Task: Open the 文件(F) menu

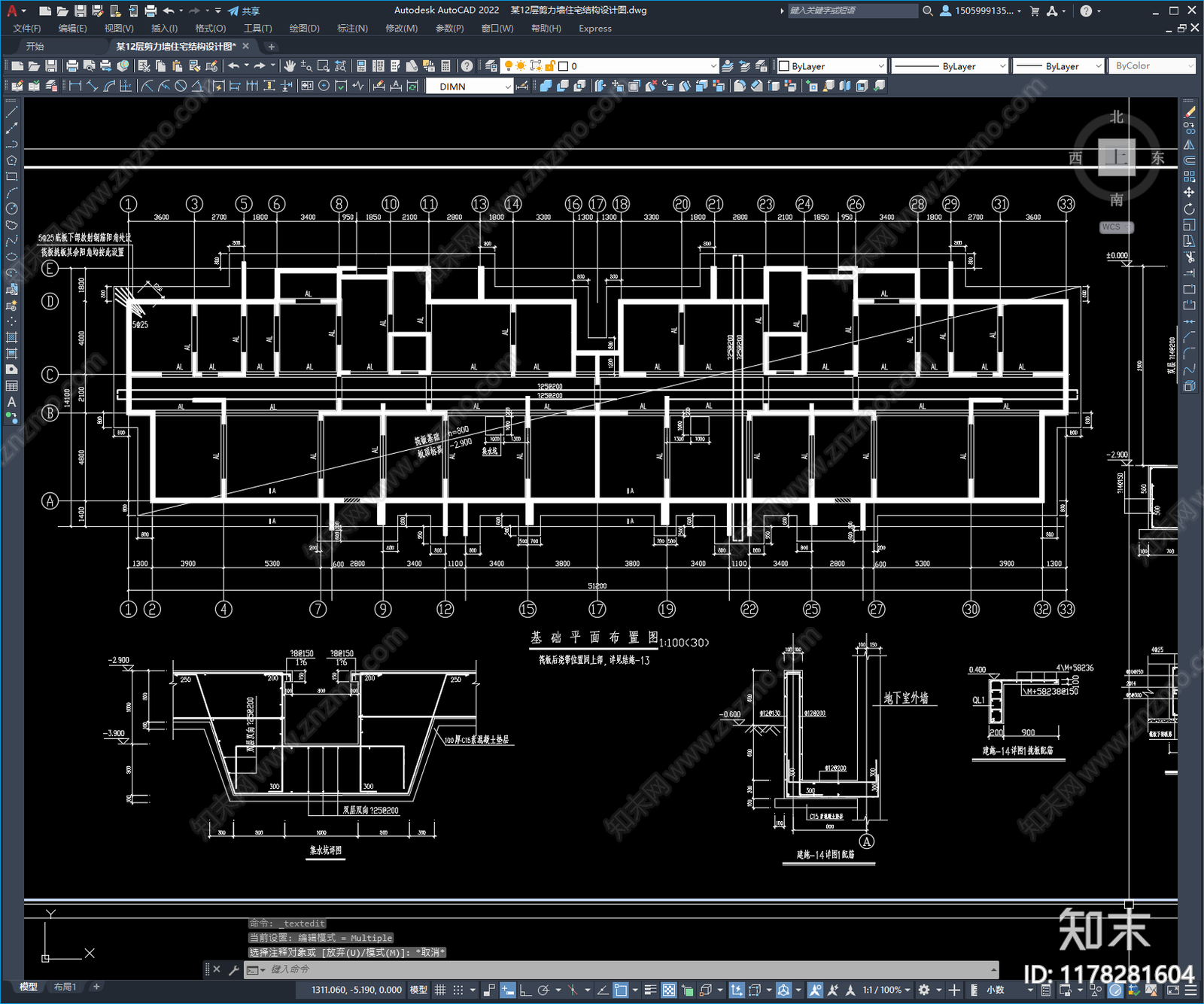Action: click(x=27, y=29)
